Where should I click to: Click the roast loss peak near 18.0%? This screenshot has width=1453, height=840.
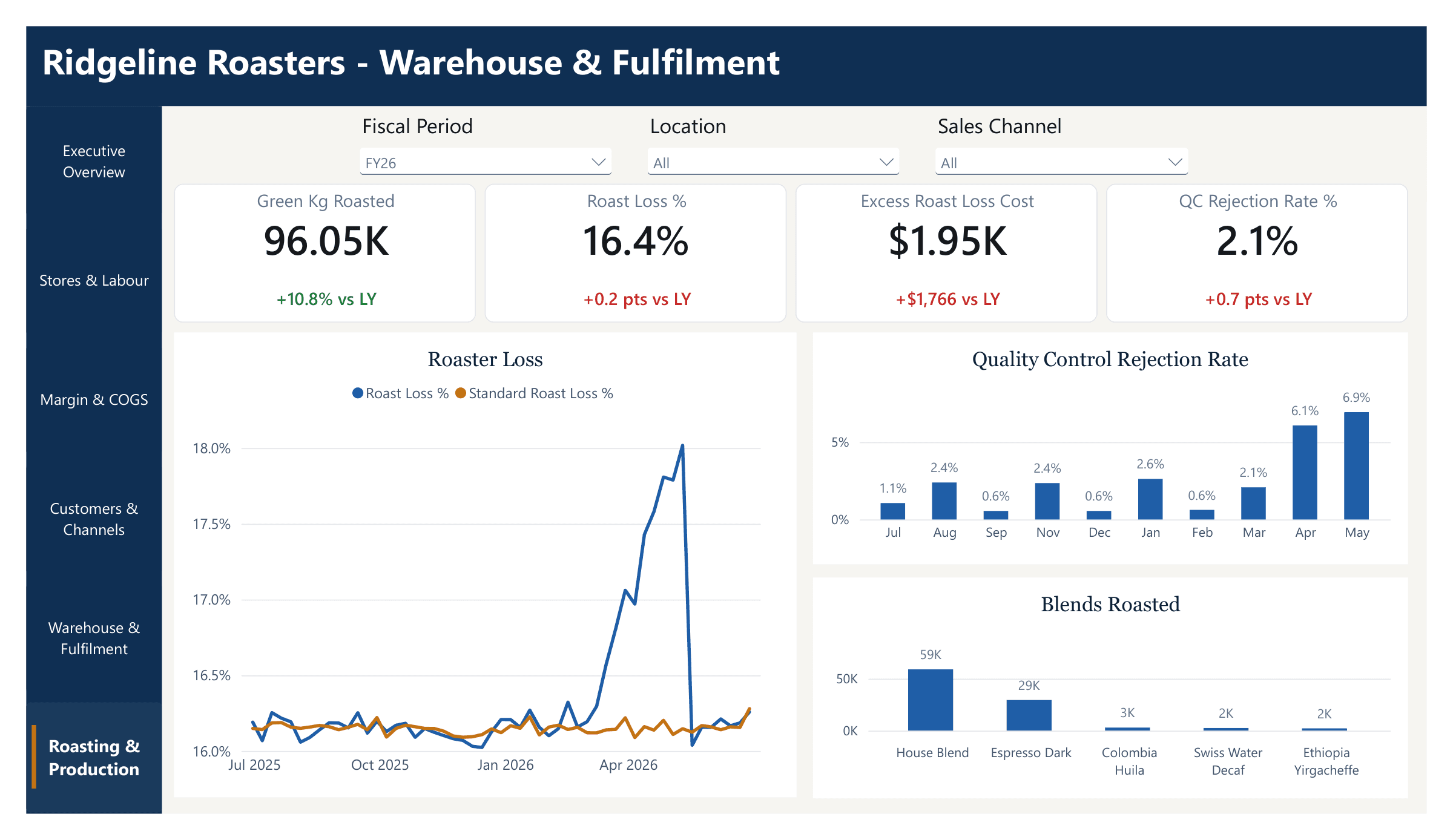(x=682, y=446)
